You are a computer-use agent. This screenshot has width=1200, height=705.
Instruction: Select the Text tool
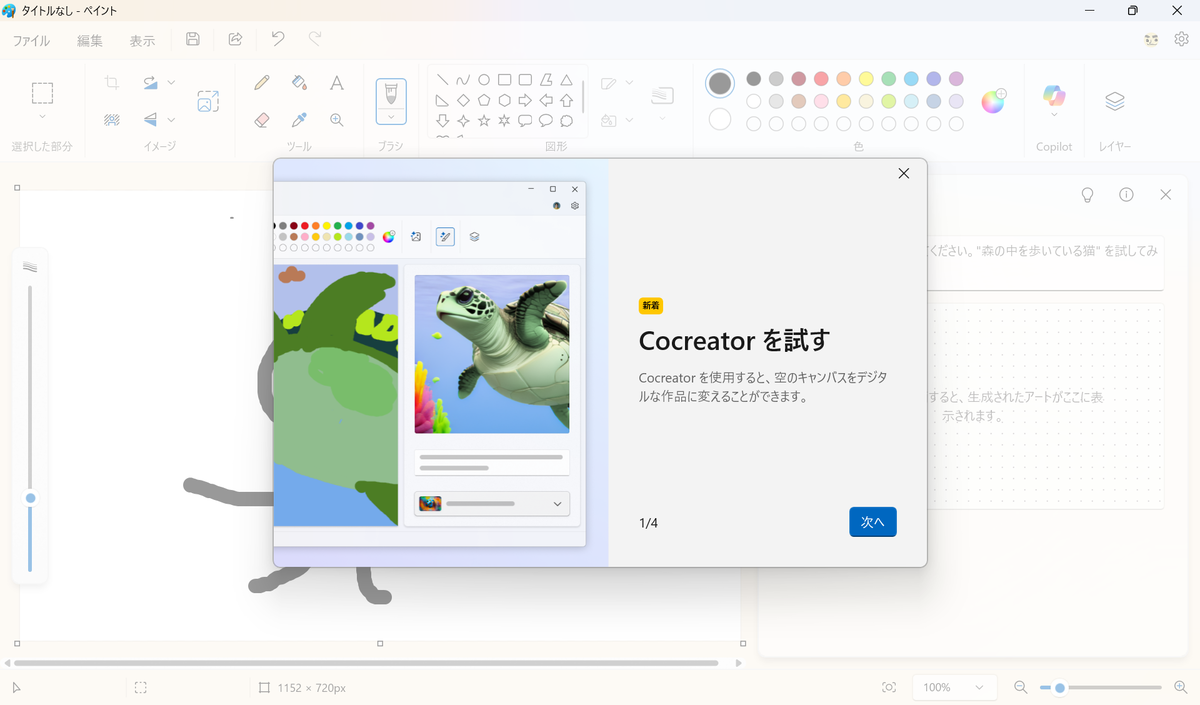coord(337,83)
